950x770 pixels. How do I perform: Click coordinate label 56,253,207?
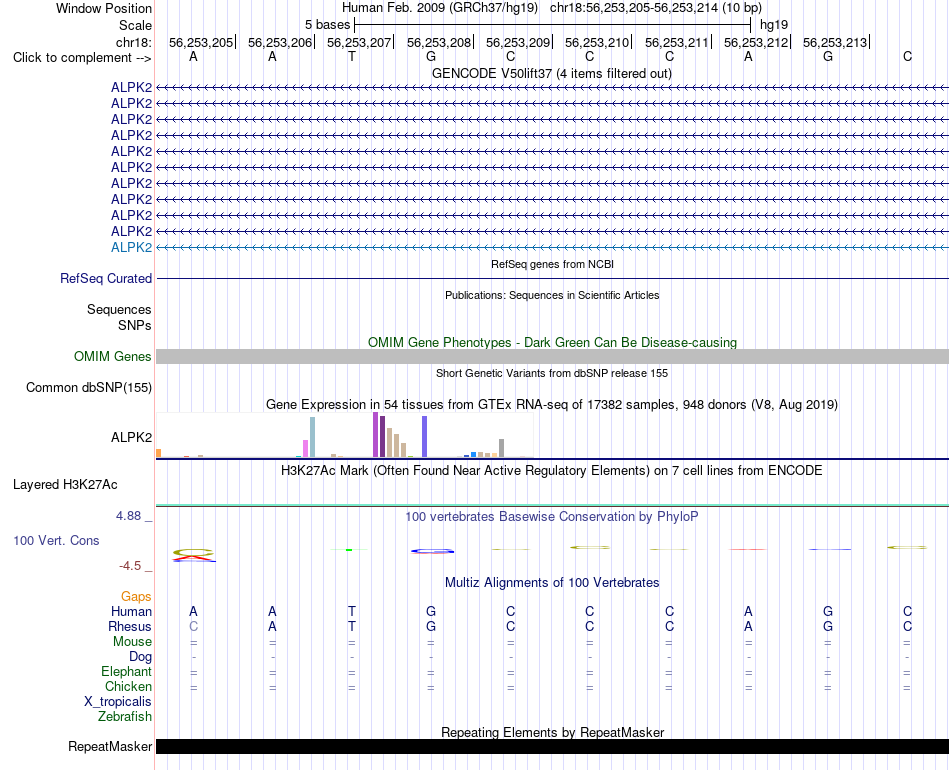pos(359,42)
